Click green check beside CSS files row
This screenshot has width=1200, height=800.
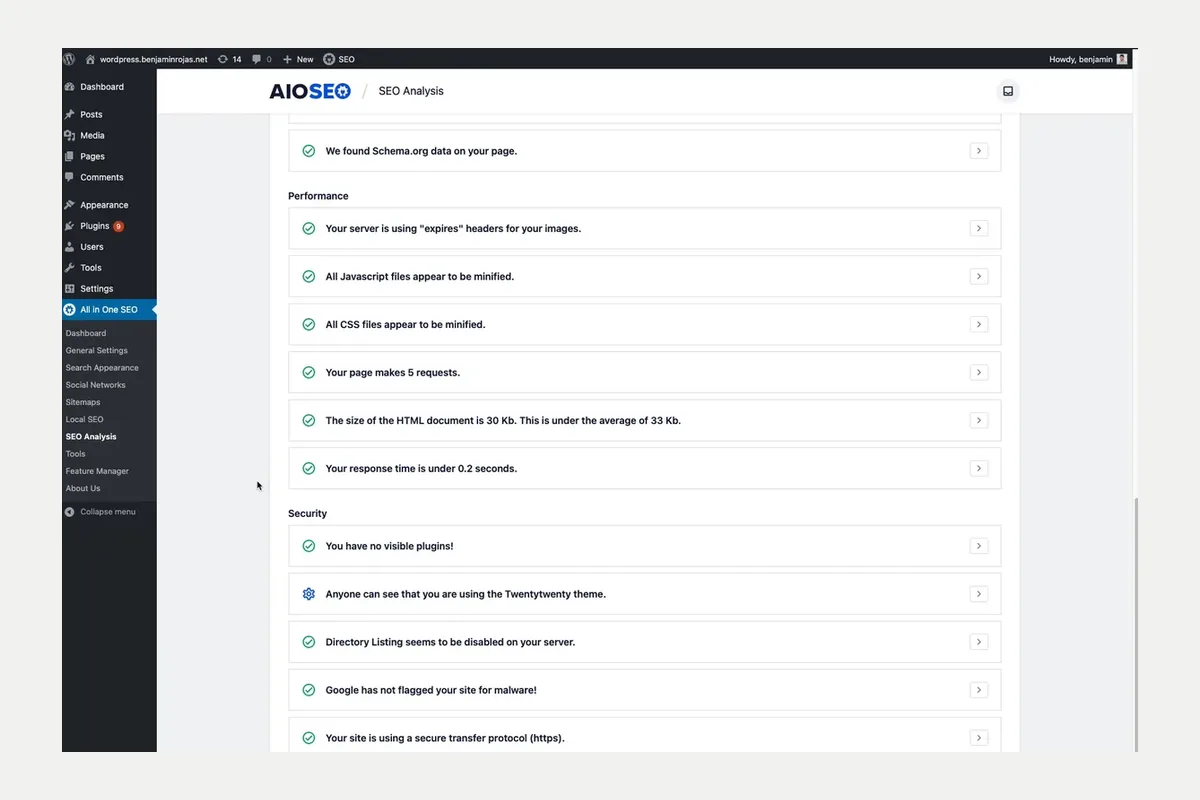coord(309,324)
